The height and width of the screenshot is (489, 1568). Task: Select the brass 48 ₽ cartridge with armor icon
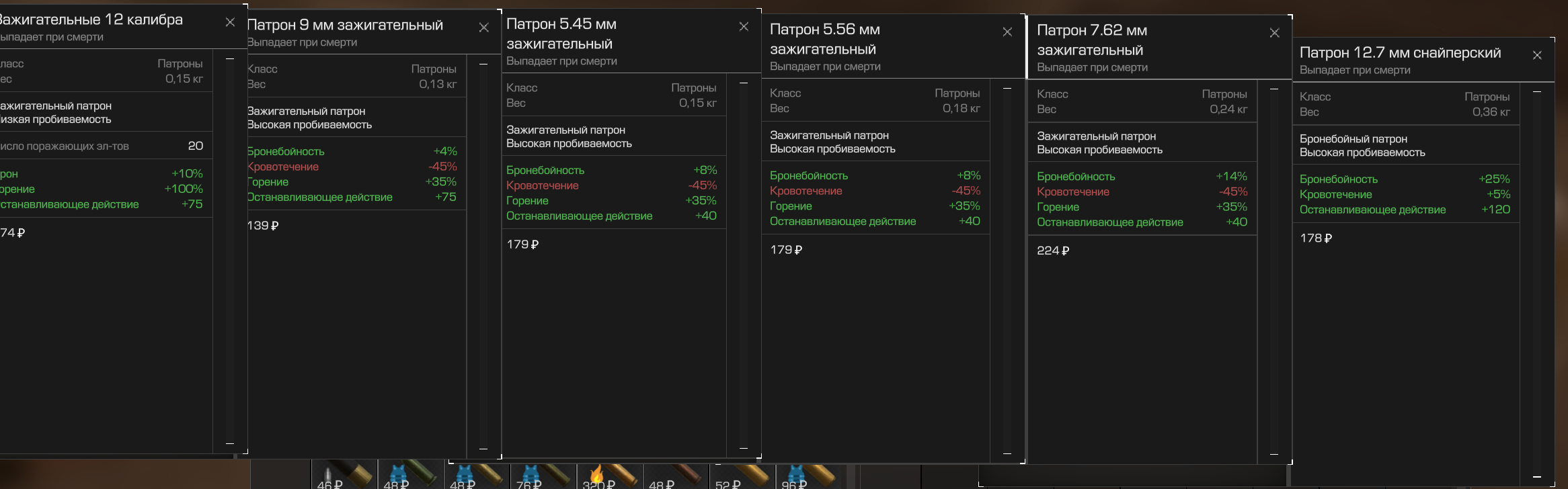point(476,476)
